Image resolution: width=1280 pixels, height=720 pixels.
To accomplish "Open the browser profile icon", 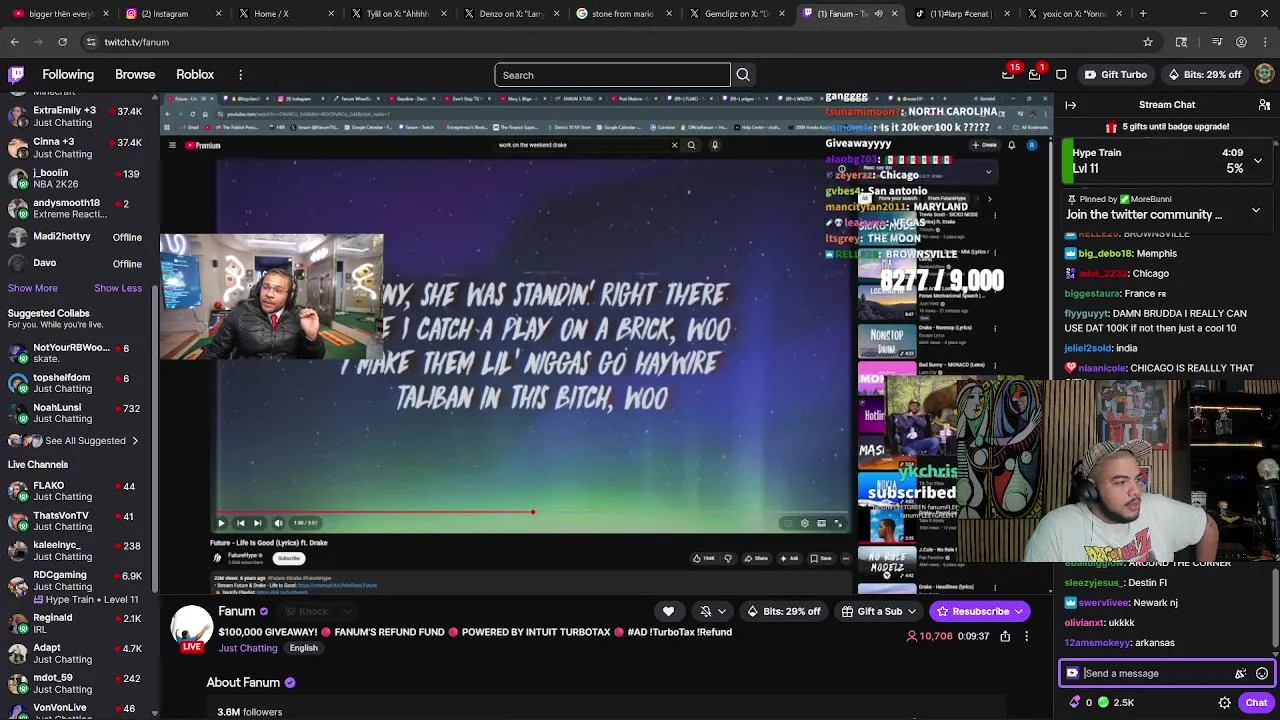I will (1241, 42).
